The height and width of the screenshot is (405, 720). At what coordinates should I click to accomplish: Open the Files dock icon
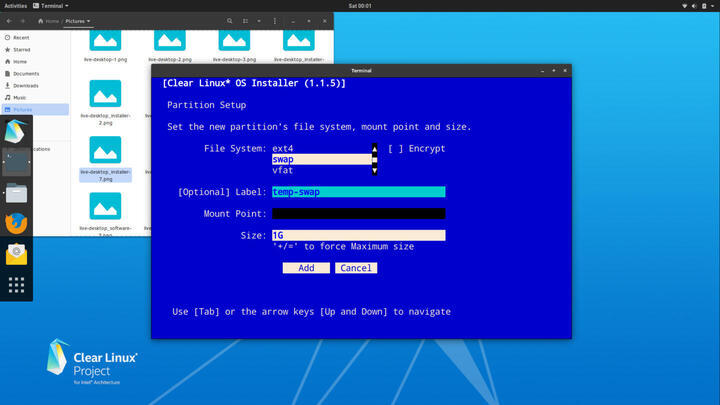pyautogui.click(x=17, y=193)
